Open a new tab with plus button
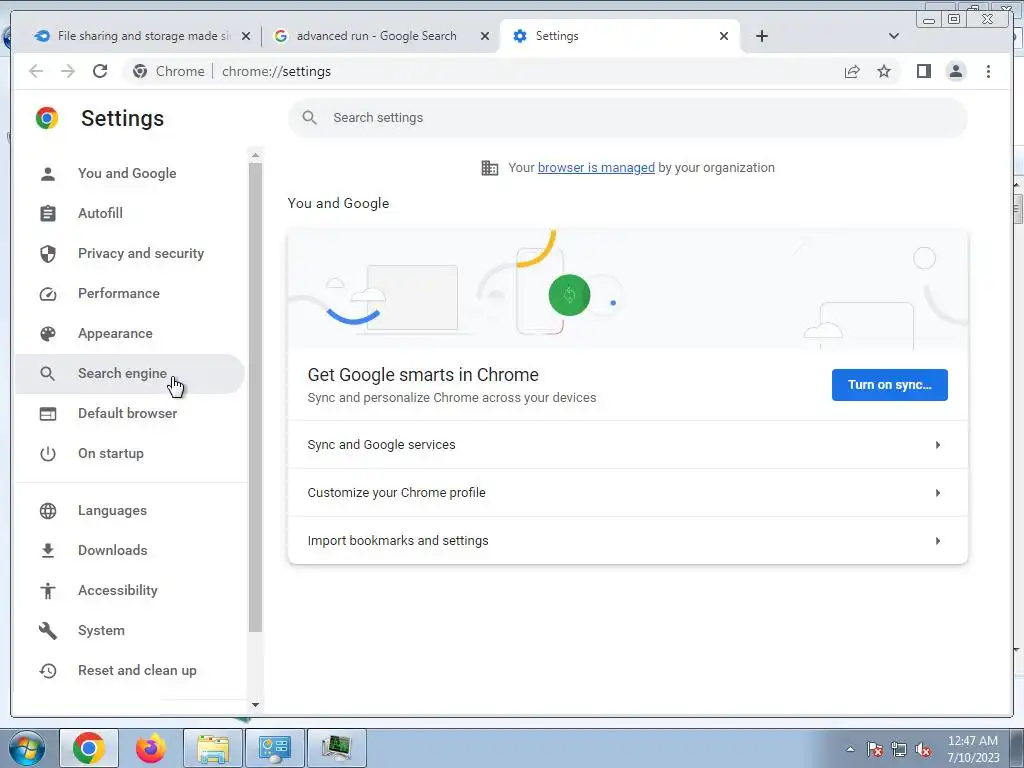This screenshot has height=768, width=1024. [x=761, y=36]
